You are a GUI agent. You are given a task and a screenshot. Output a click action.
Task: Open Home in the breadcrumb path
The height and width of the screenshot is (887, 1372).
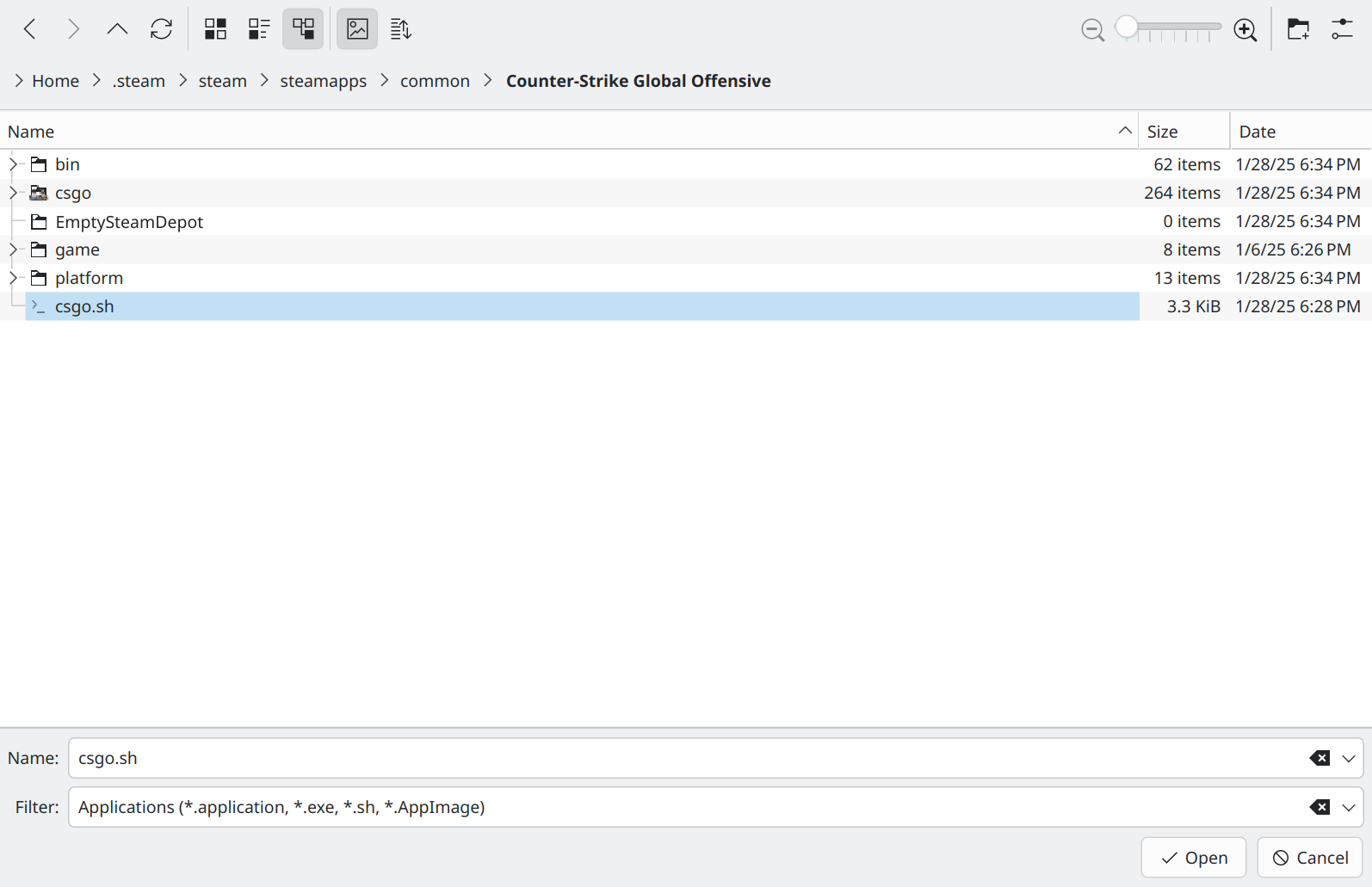click(x=55, y=81)
